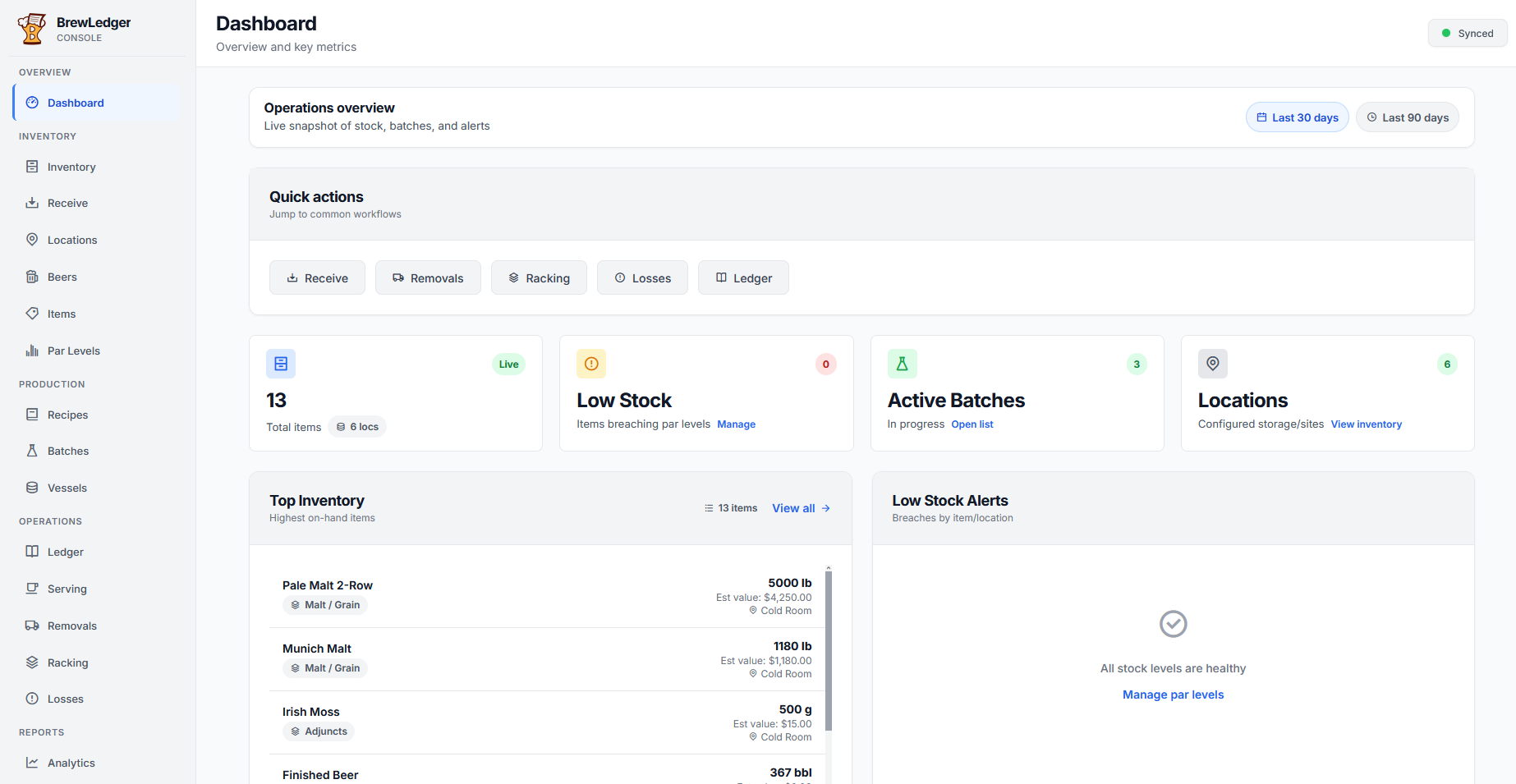Click the healthy stock checkmark icon
1516x784 pixels.
click(x=1174, y=624)
